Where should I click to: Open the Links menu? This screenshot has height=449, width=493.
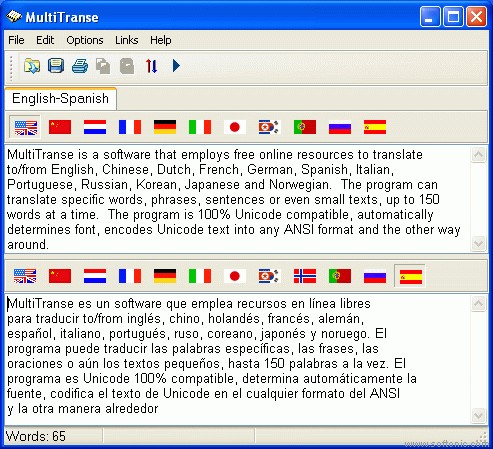[x=127, y=40]
